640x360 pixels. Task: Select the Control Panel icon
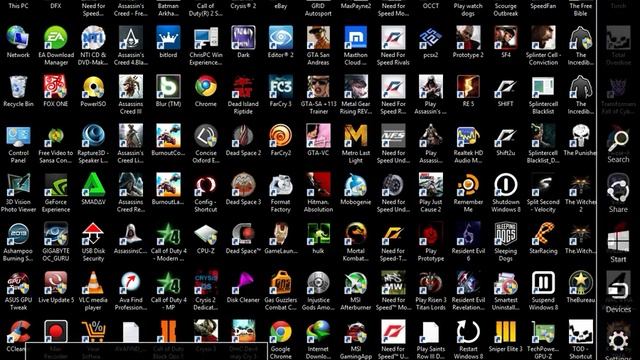tap(18, 136)
